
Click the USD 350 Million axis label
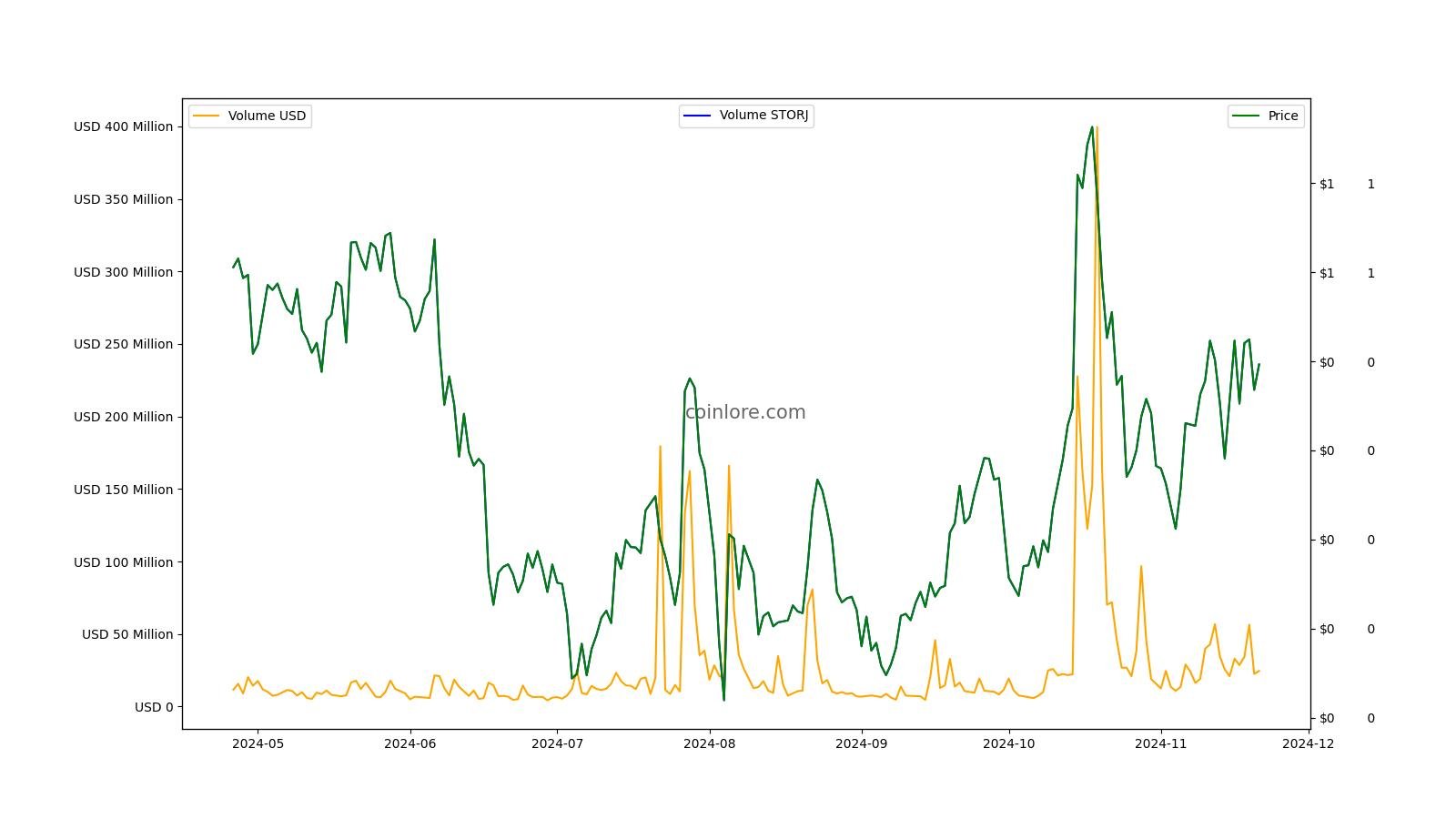coord(123,199)
